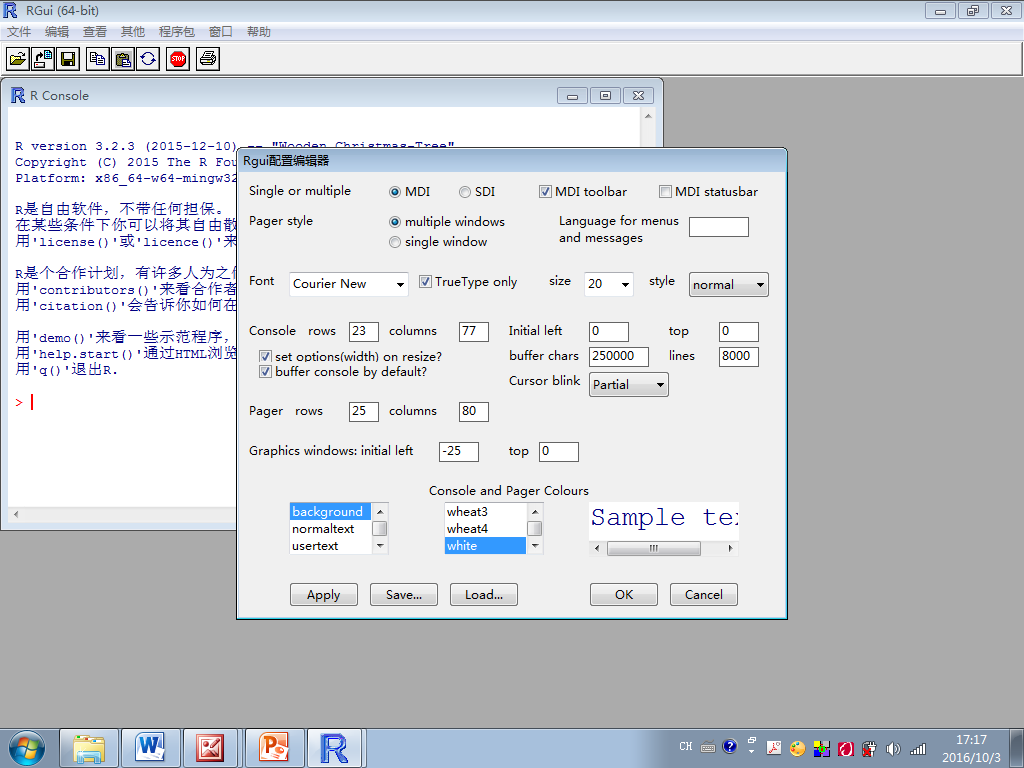The image size is (1024, 768).
Task: Click the Paste toolbar icon
Action: (123, 59)
